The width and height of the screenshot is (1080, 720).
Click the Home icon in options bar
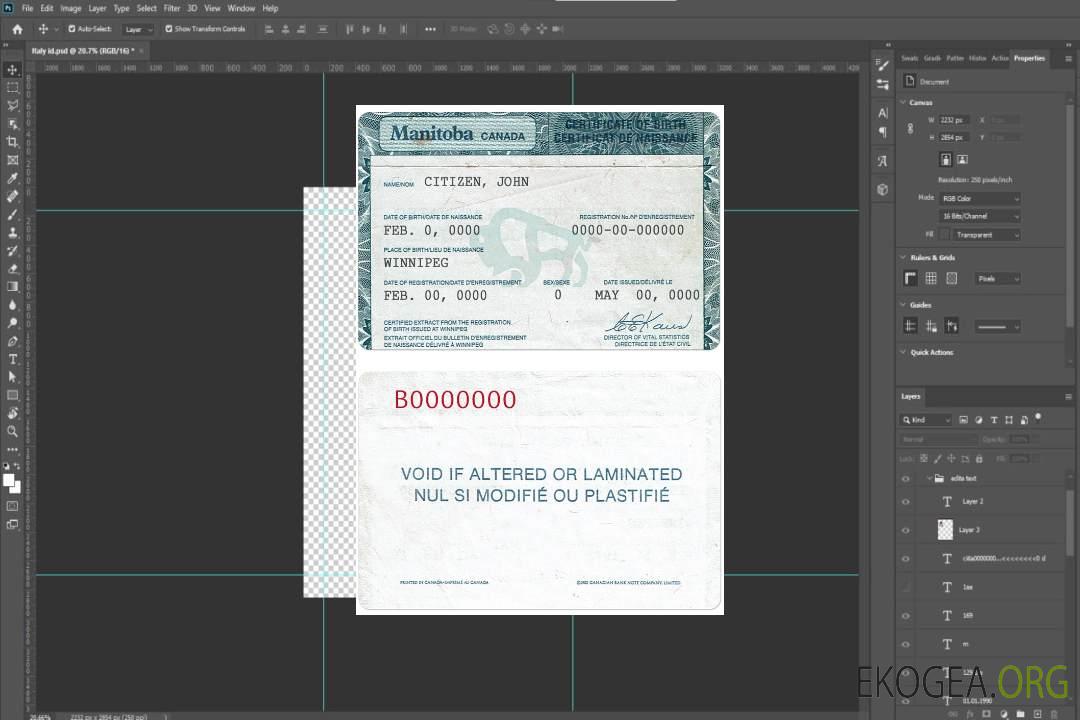pos(17,29)
